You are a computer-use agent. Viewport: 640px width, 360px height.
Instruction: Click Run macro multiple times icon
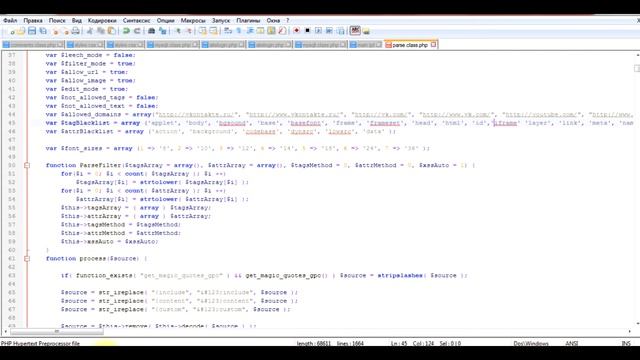coord(329,31)
